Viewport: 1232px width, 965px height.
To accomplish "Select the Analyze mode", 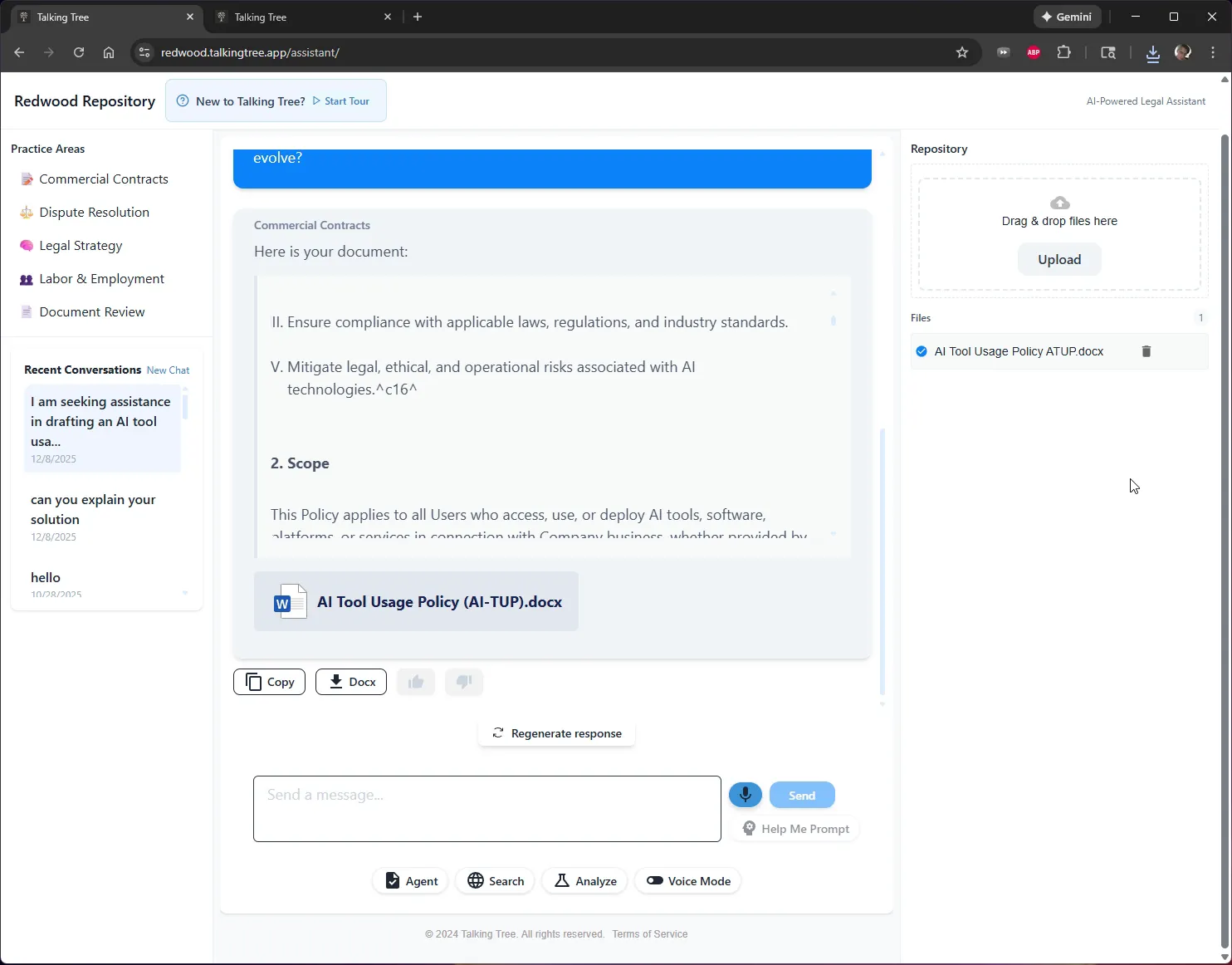I will (x=585, y=881).
